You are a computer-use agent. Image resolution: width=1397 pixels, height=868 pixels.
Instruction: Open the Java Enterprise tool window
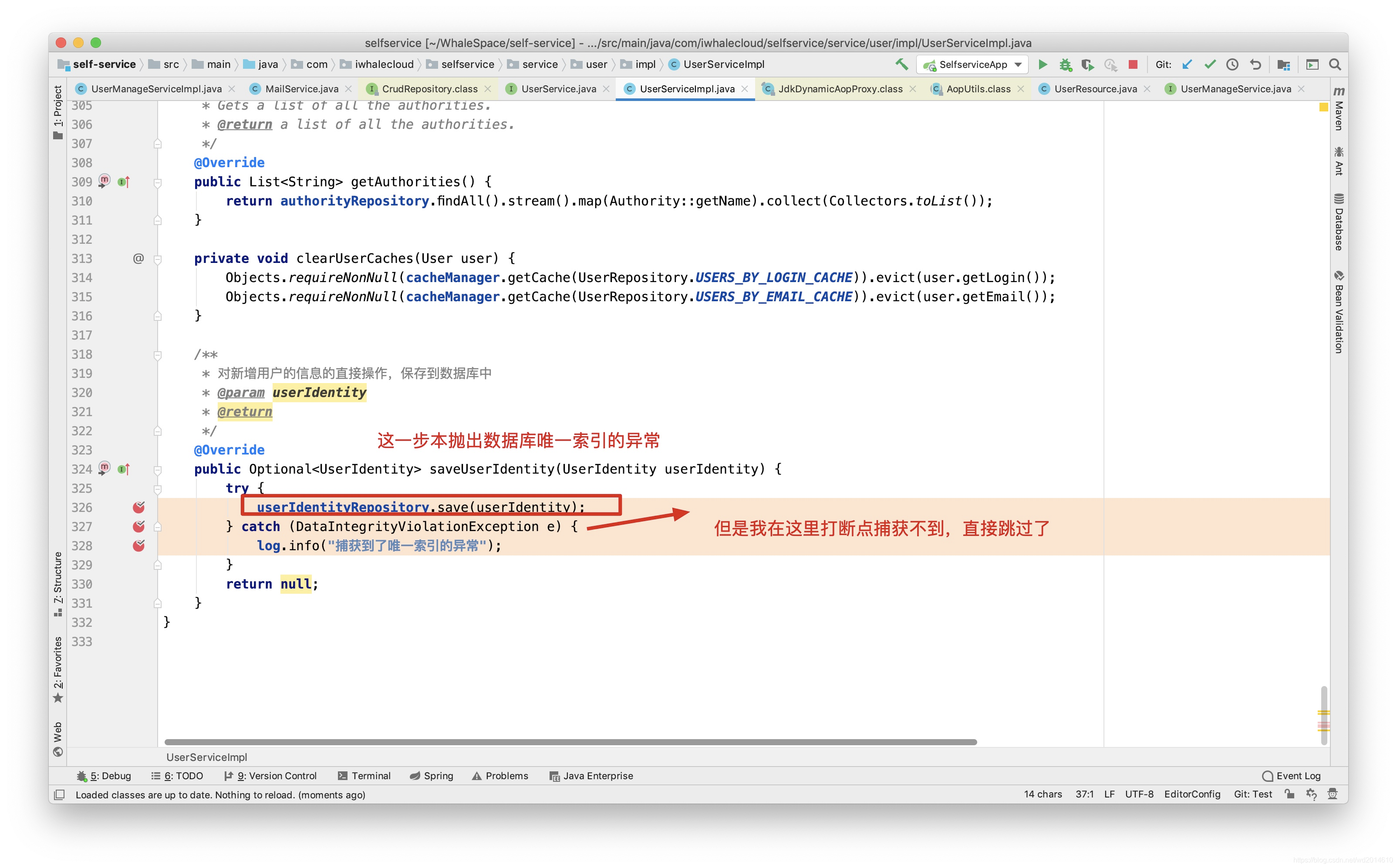(x=591, y=776)
